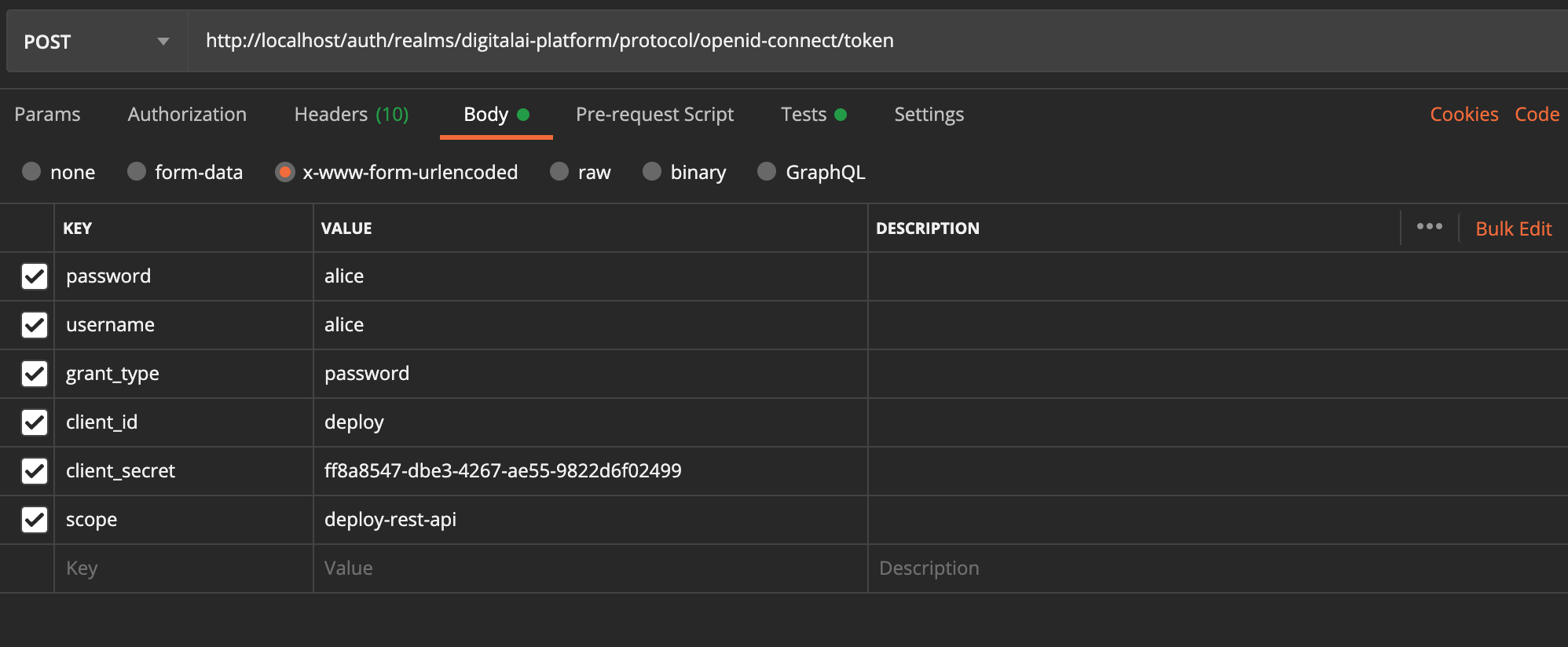The width and height of the screenshot is (1568, 647).
Task: Open the POST method dropdown
Action: pos(97,42)
